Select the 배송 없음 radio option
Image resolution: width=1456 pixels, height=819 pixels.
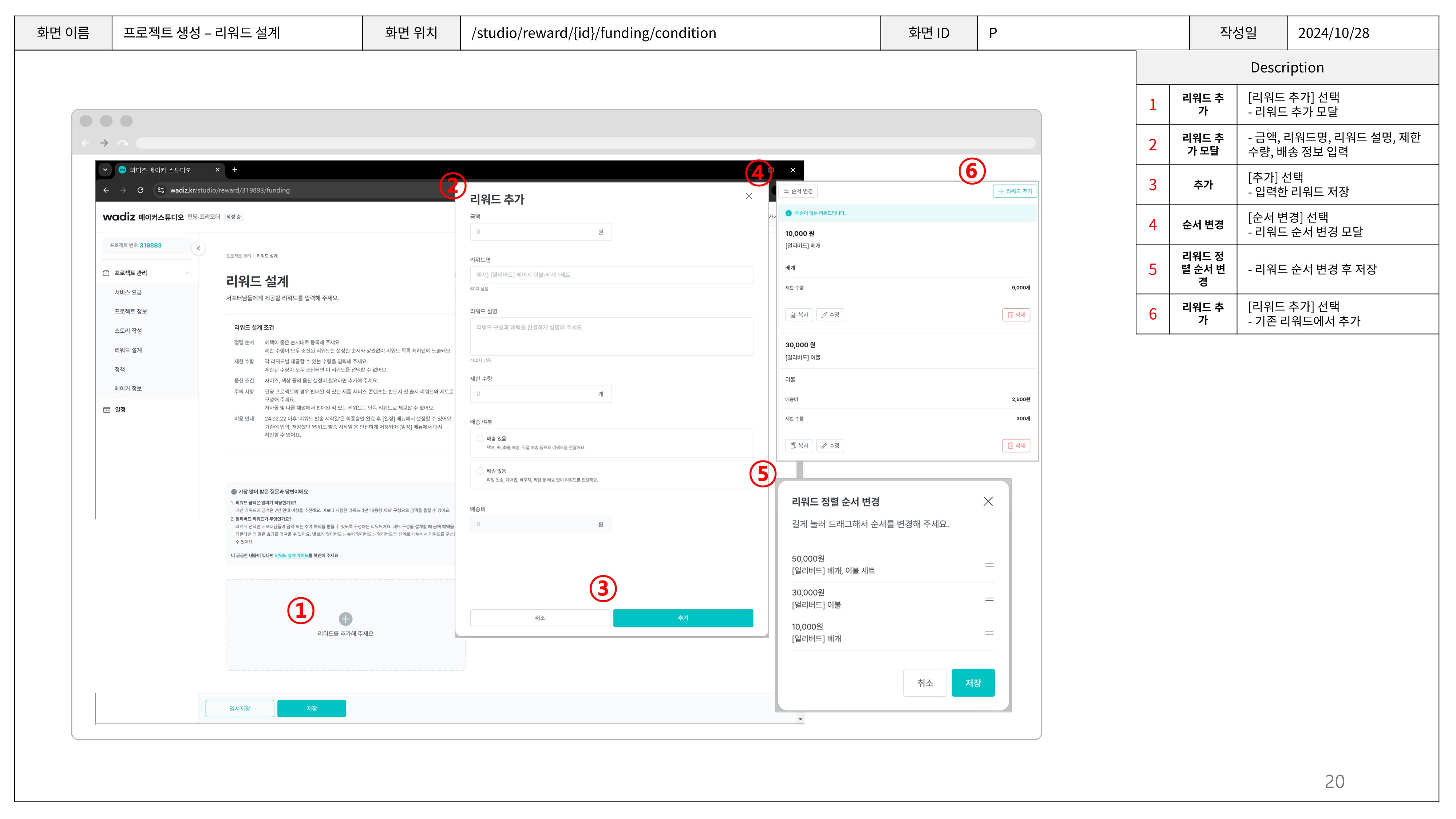[x=480, y=471]
